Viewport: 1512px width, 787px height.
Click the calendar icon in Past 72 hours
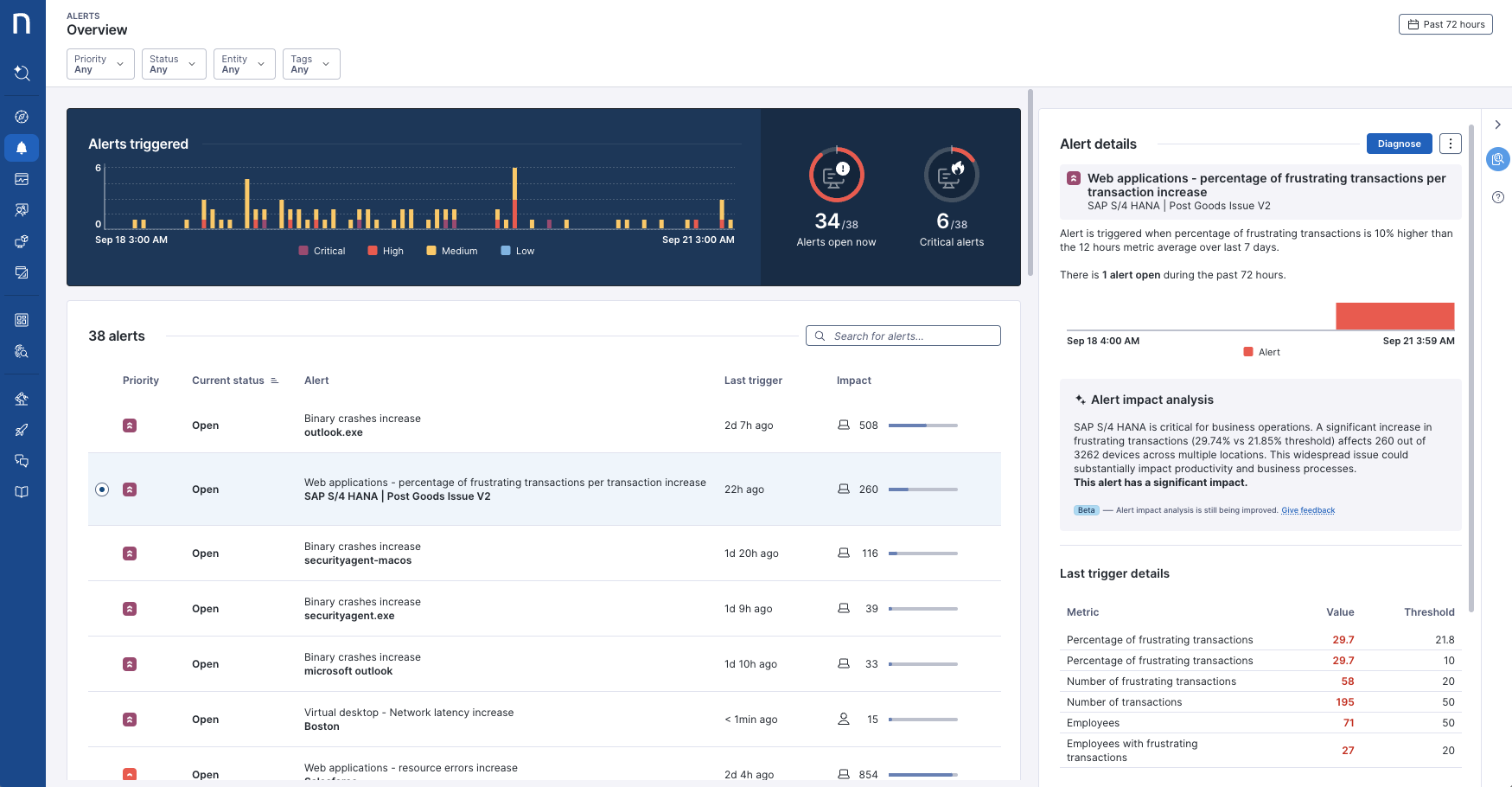(x=1413, y=24)
